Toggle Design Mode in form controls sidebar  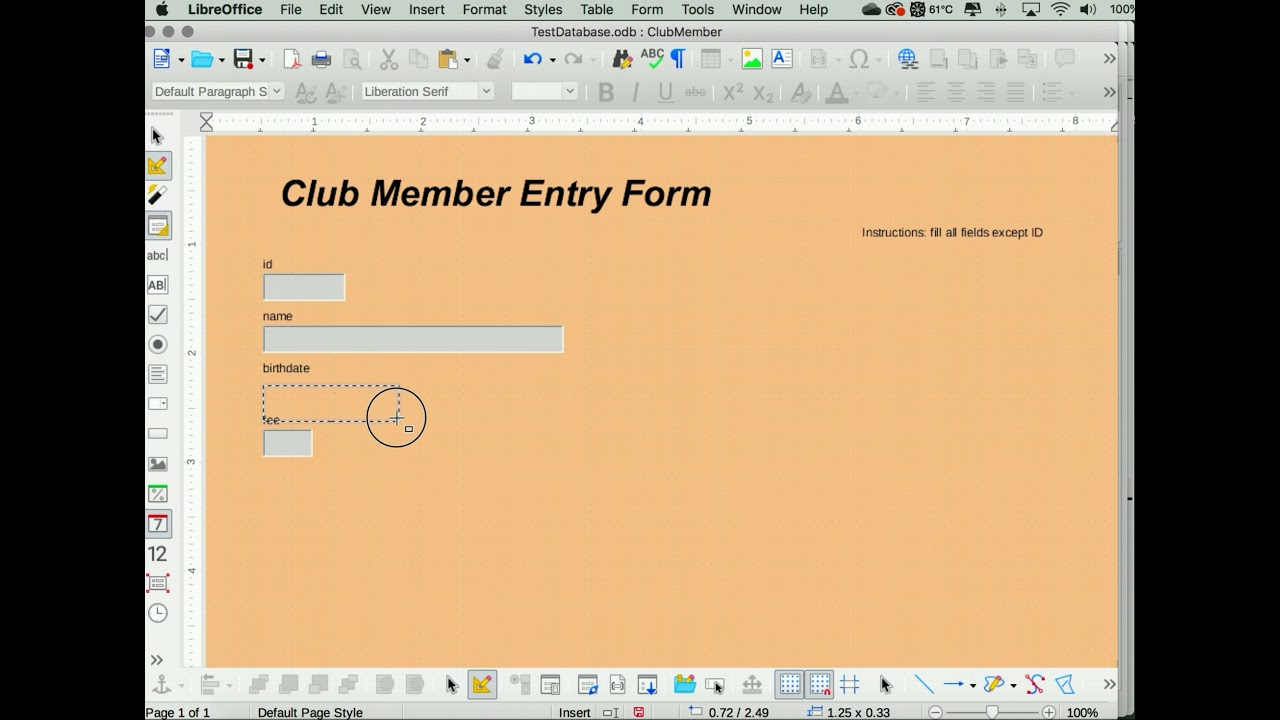tap(158, 166)
